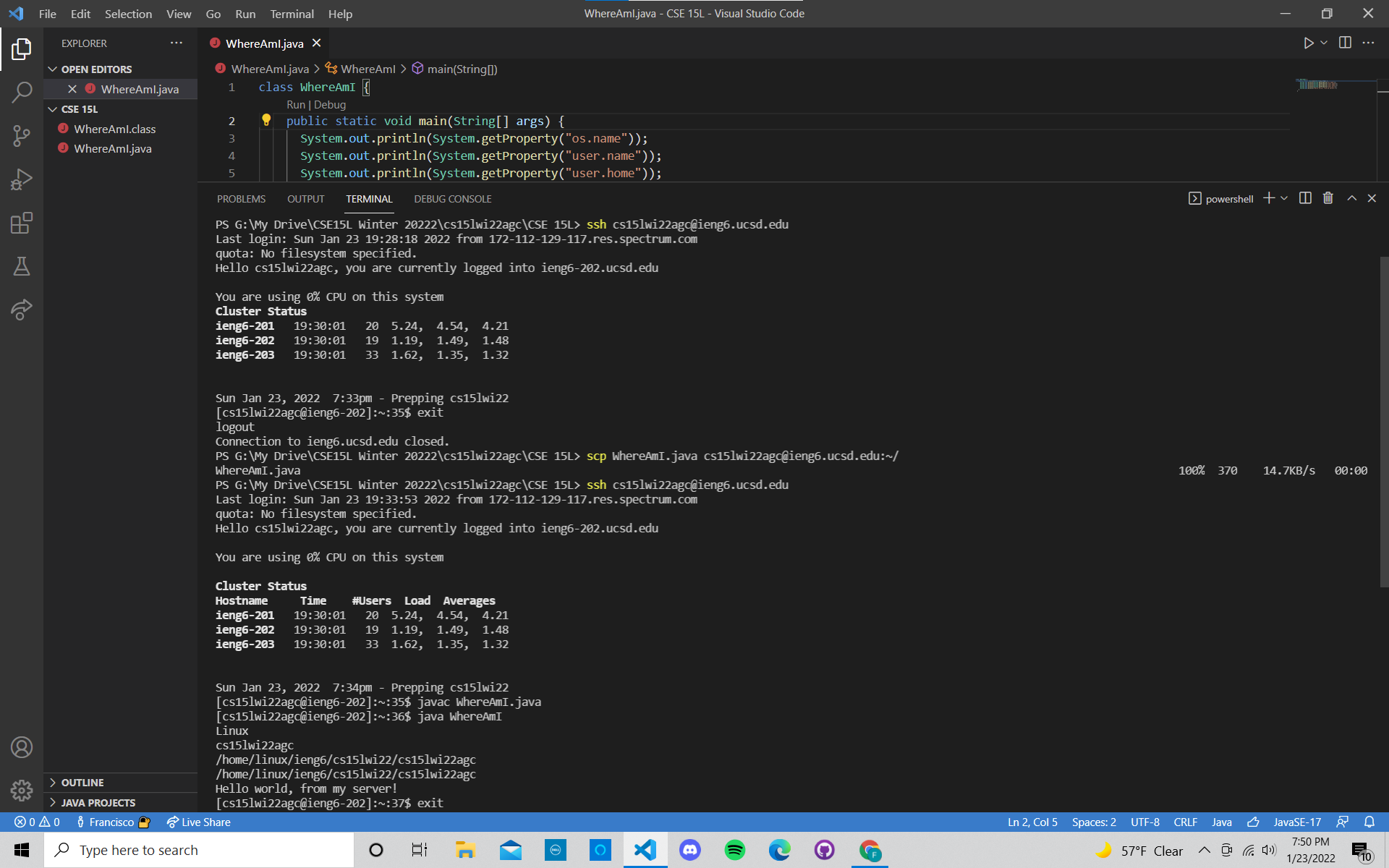Click Spaces: 2 indentation setting
The height and width of the screenshot is (868, 1389).
click(x=1093, y=822)
